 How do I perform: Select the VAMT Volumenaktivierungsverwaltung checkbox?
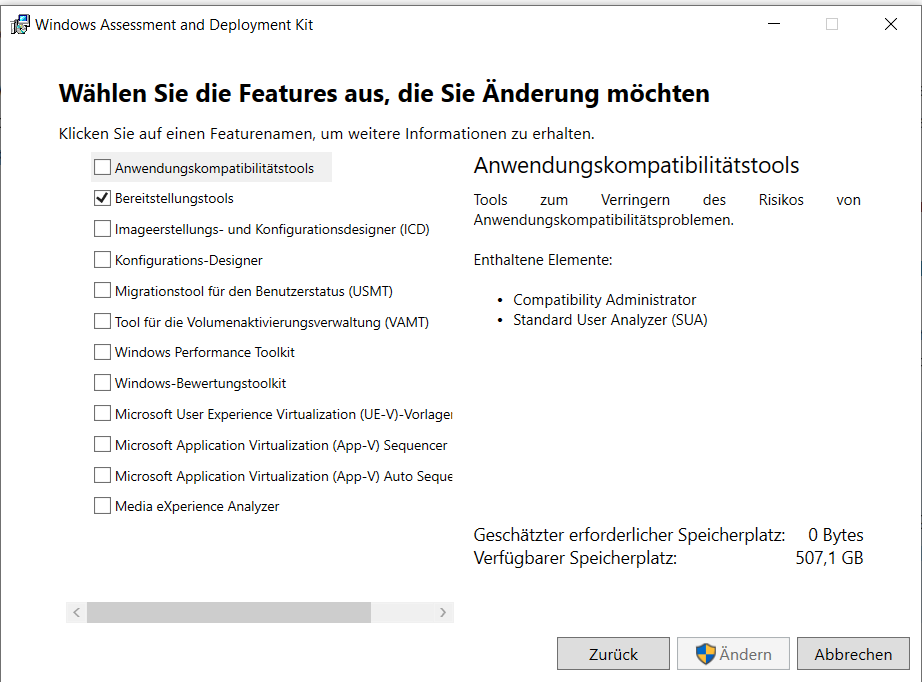point(102,322)
